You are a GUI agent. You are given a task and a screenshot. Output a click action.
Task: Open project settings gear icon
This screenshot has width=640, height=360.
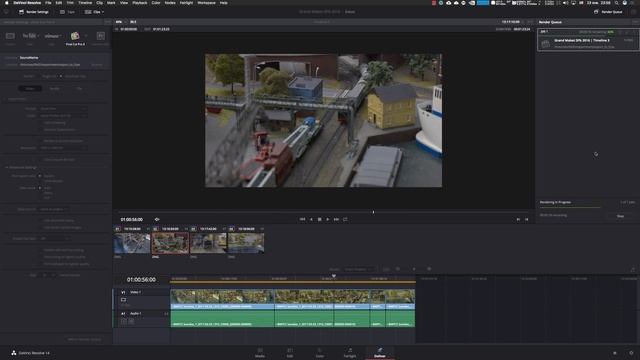click(631, 353)
